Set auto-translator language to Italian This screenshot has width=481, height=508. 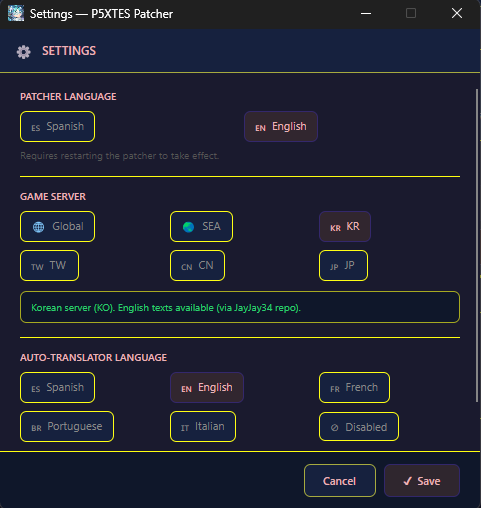click(x=203, y=427)
